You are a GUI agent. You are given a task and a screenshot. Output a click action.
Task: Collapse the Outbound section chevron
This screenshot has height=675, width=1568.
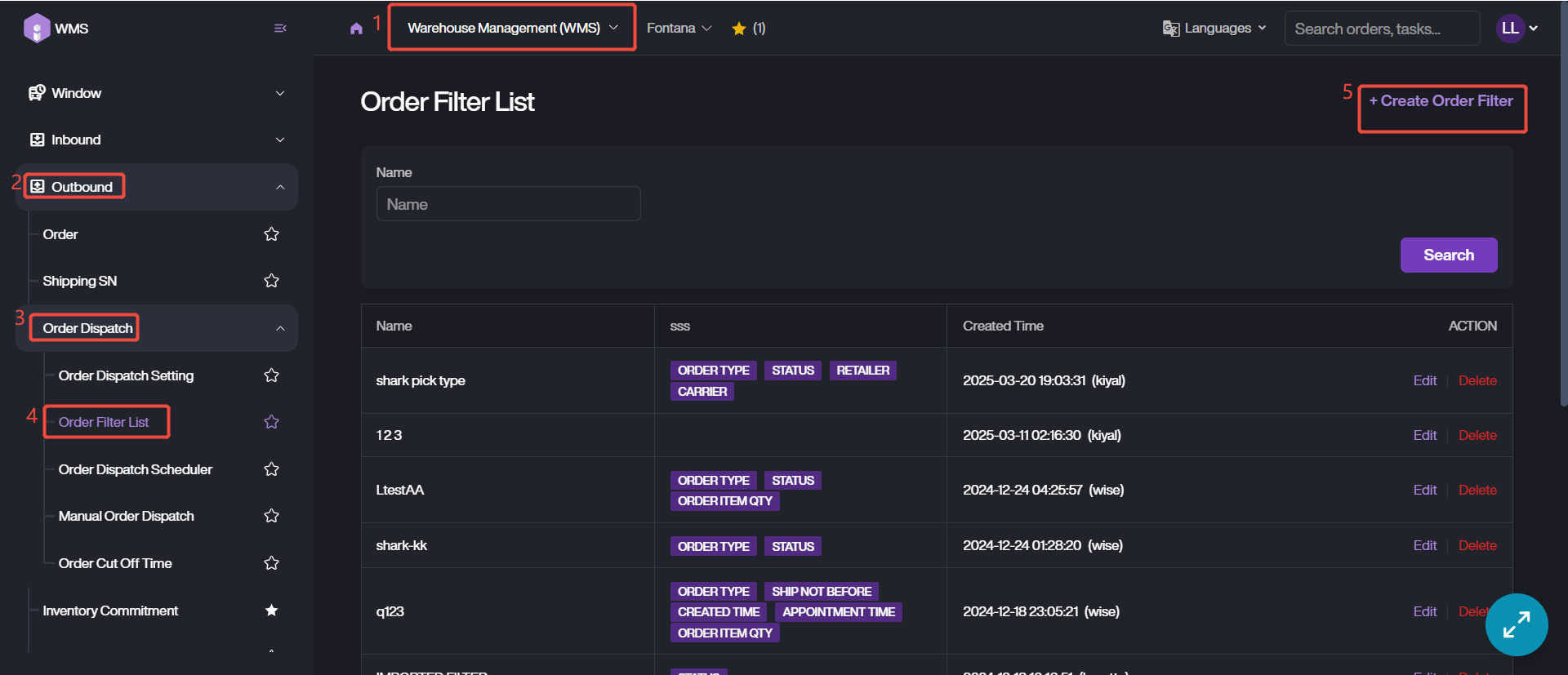pyautogui.click(x=280, y=187)
